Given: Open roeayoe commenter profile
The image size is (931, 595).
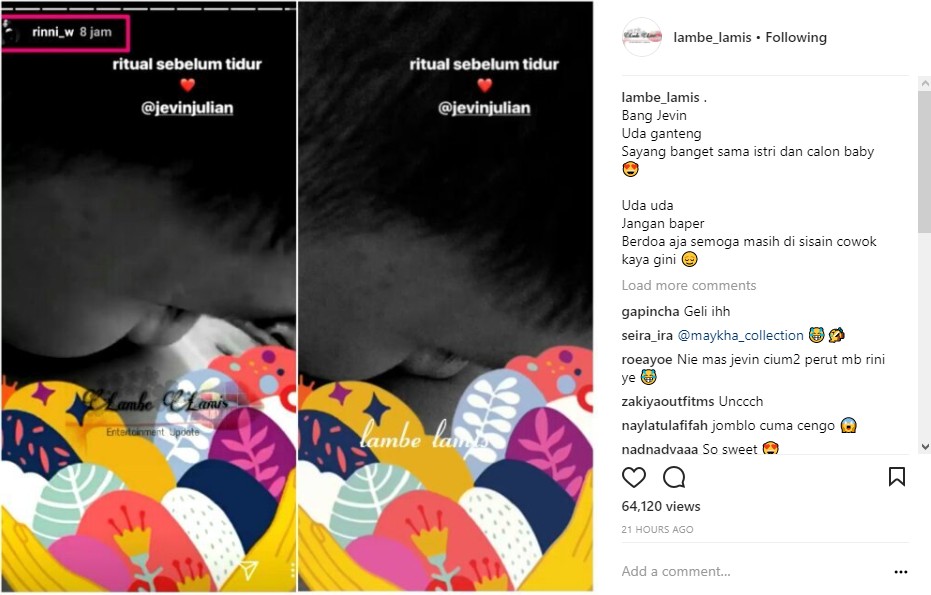Looking at the screenshot, I should [647, 359].
